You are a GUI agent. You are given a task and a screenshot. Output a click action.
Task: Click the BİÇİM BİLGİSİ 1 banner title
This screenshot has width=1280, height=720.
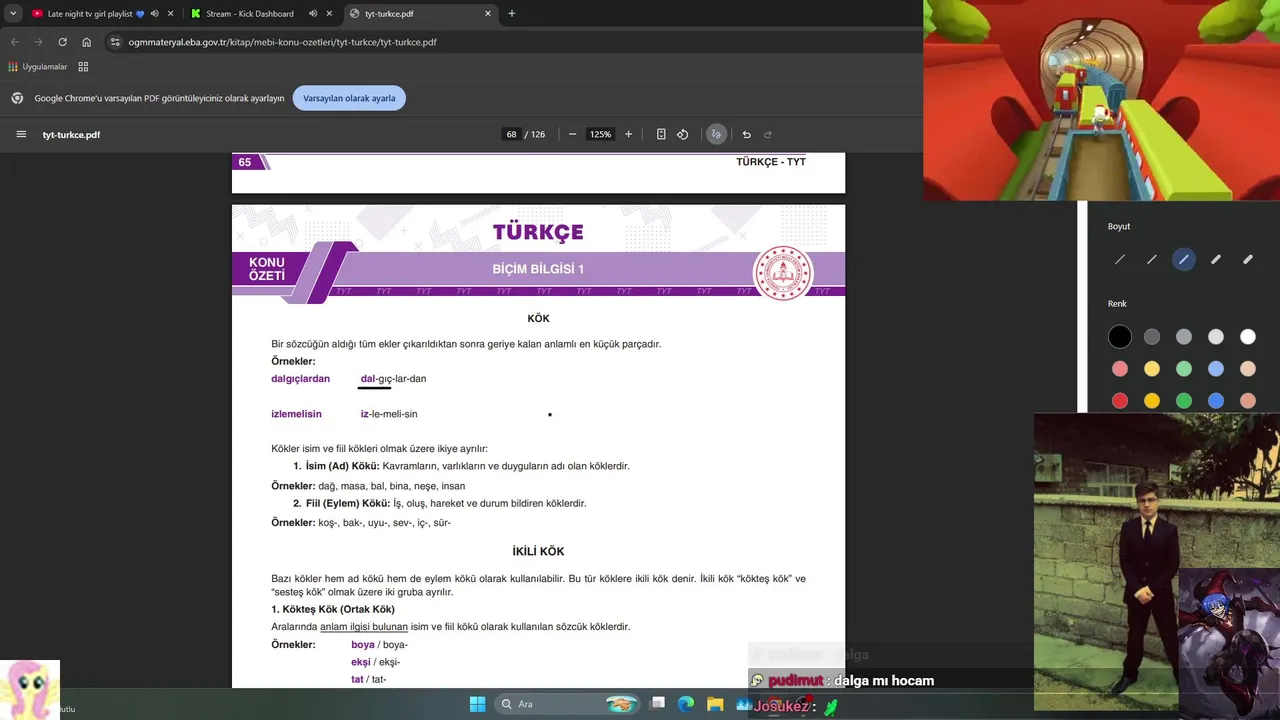click(x=538, y=269)
